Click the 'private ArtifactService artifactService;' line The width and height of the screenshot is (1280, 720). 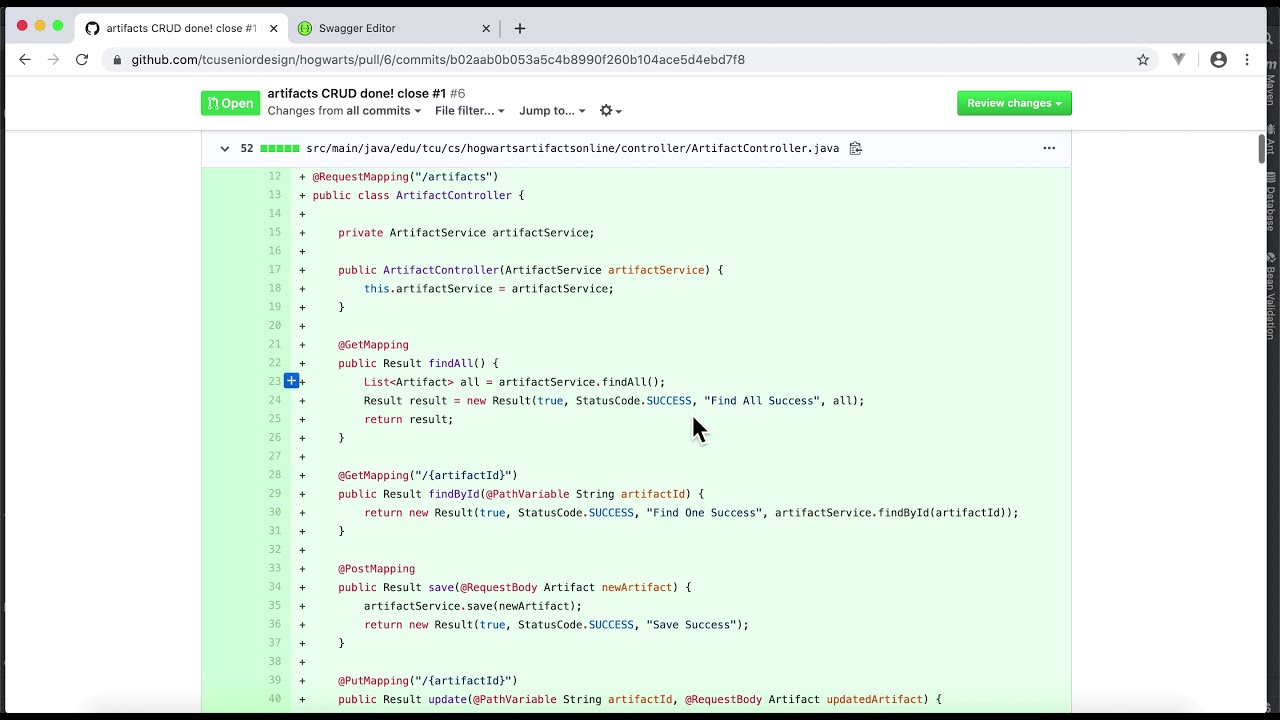click(466, 233)
